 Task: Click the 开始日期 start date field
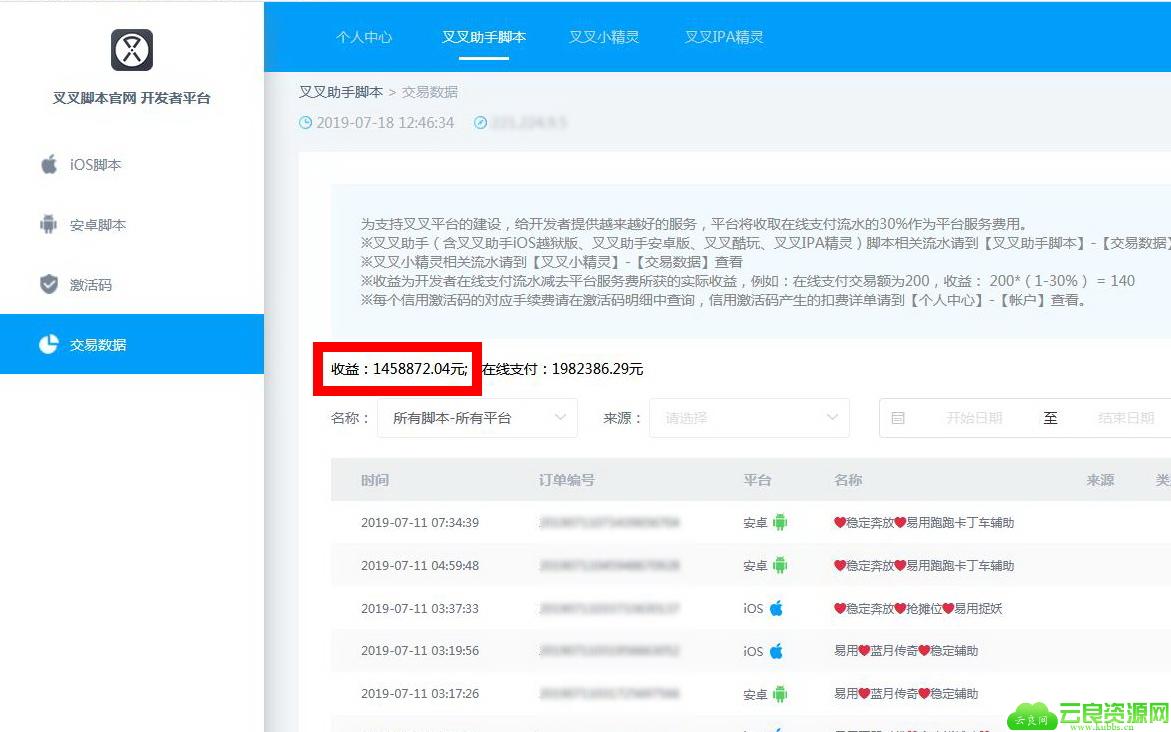point(974,418)
